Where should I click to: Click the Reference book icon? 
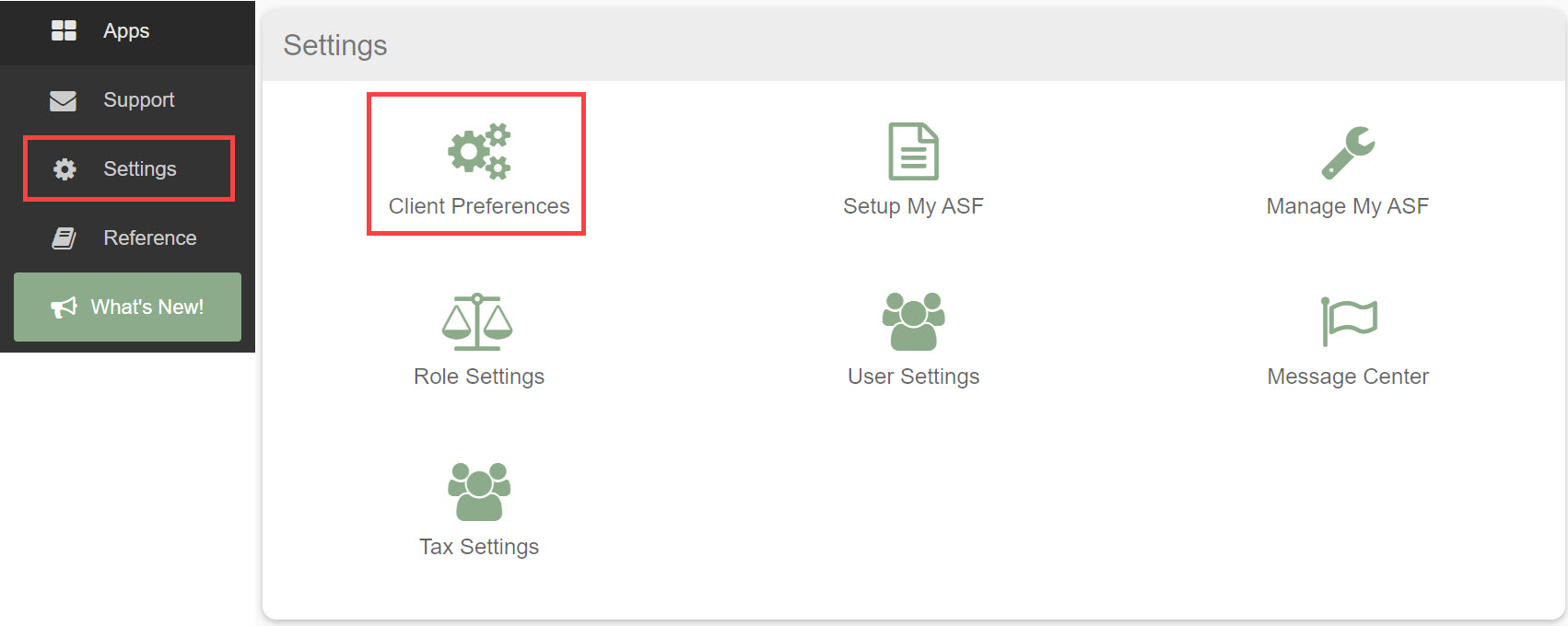(x=64, y=238)
